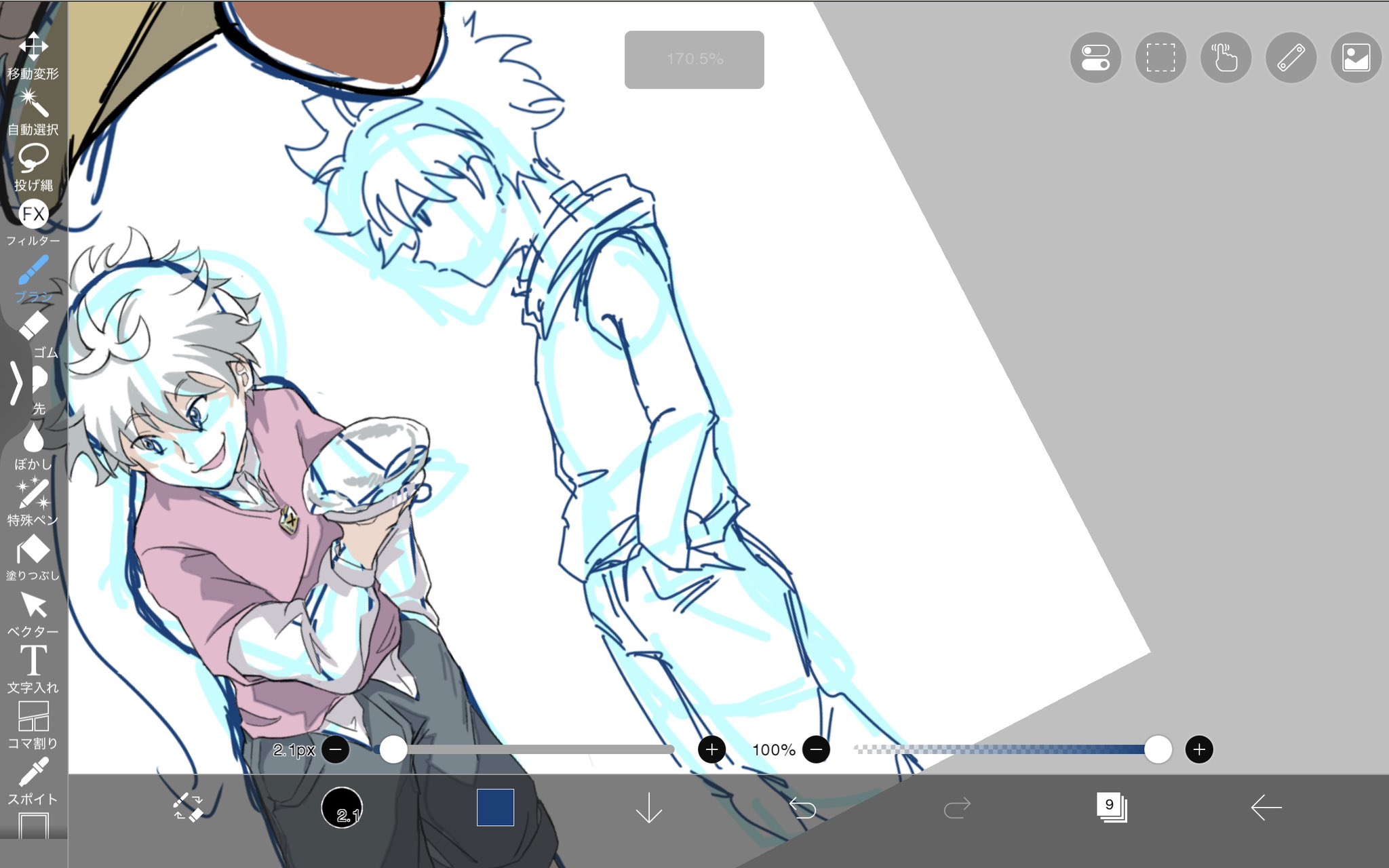This screenshot has height=868, width=1389.
Task: Click the undo arrow button
Action: (803, 807)
